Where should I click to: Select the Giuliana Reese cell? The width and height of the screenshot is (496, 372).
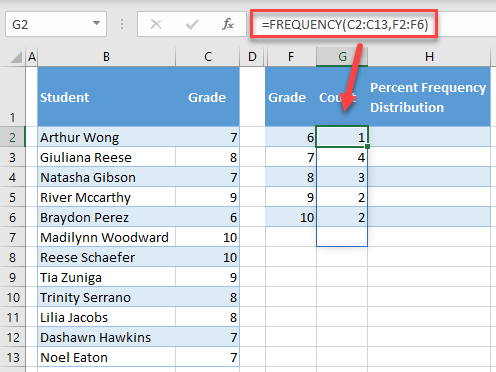point(106,157)
